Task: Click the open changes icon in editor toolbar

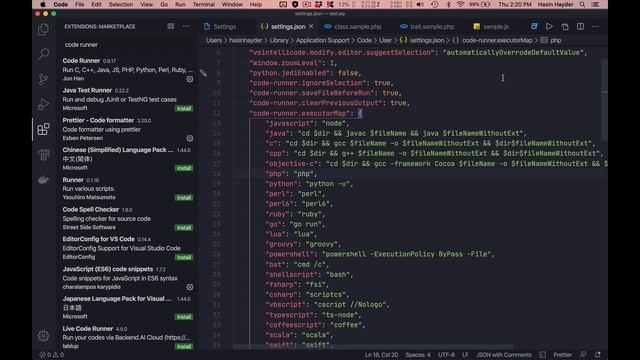Action: [x=565, y=27]
